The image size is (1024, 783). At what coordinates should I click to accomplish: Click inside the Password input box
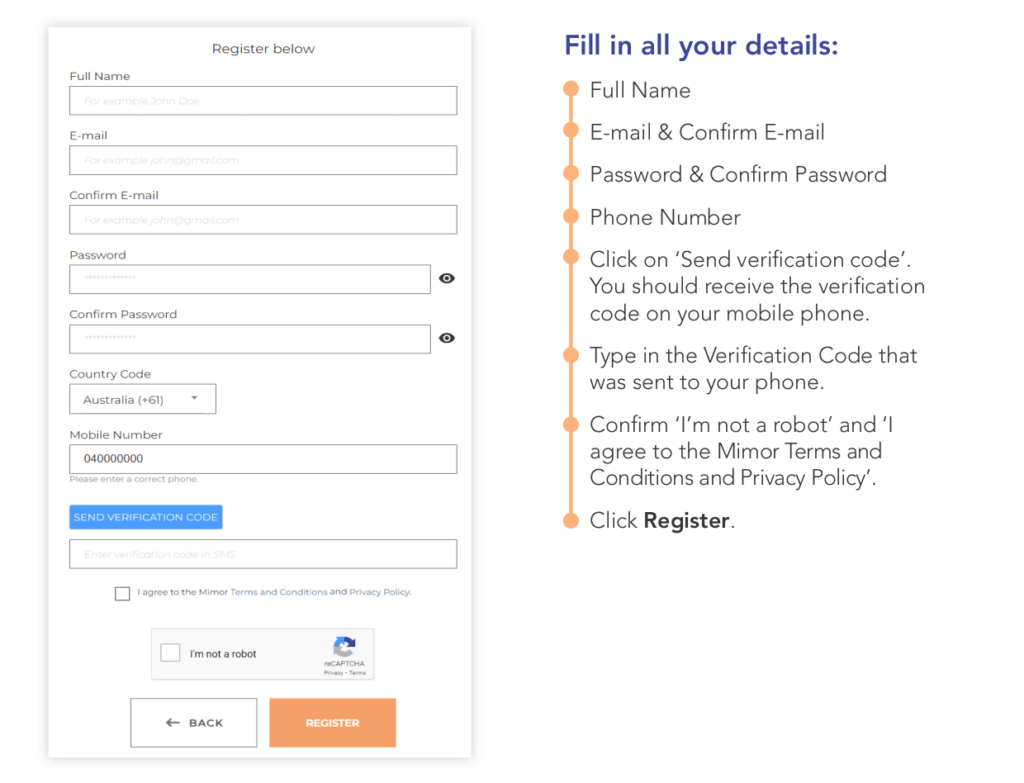(250, 279)
